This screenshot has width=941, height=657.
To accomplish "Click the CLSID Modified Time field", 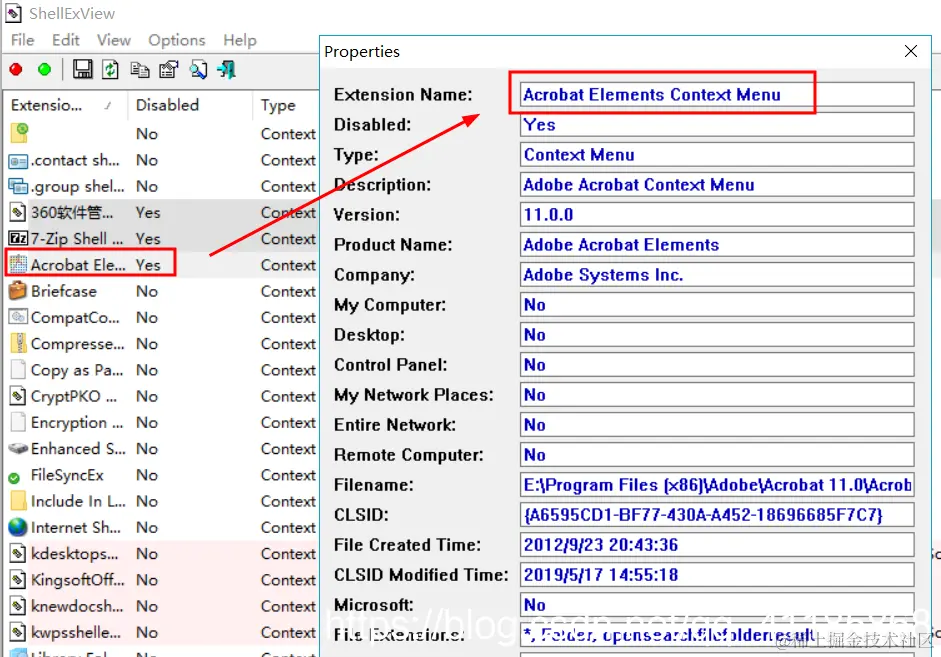I will pos(717,575).
